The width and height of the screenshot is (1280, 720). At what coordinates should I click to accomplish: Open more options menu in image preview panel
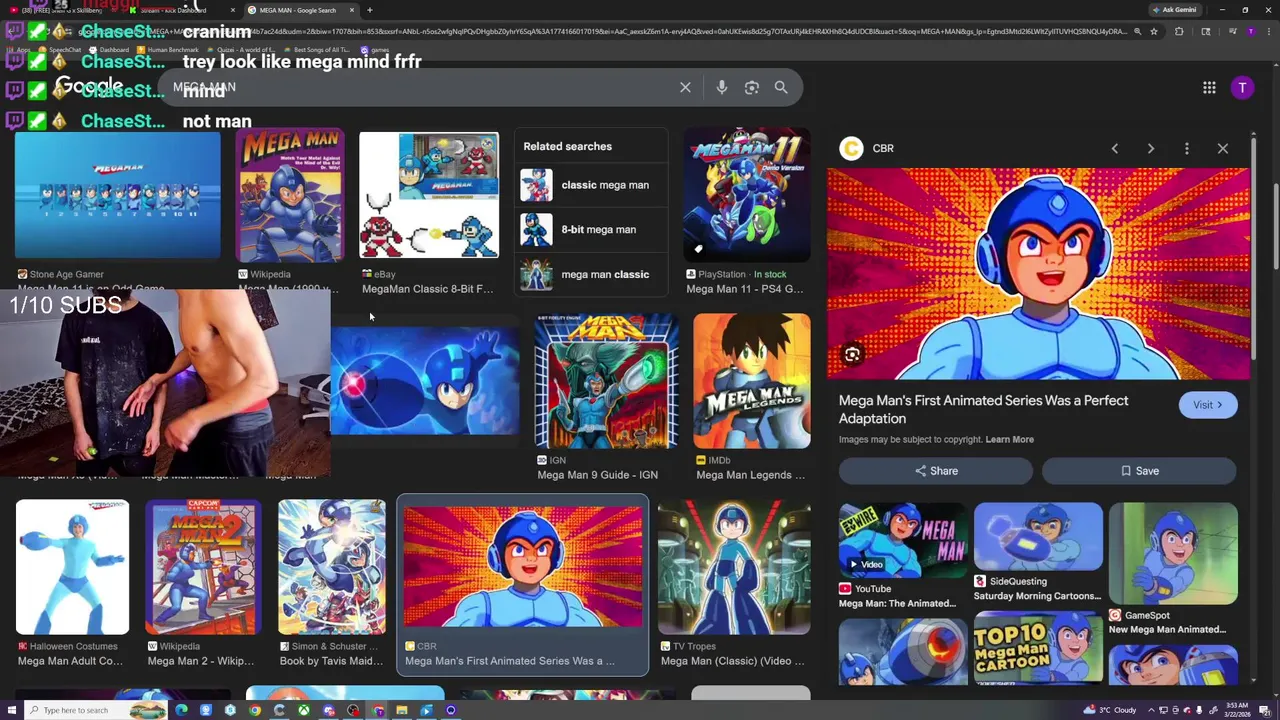point(1187,148)
